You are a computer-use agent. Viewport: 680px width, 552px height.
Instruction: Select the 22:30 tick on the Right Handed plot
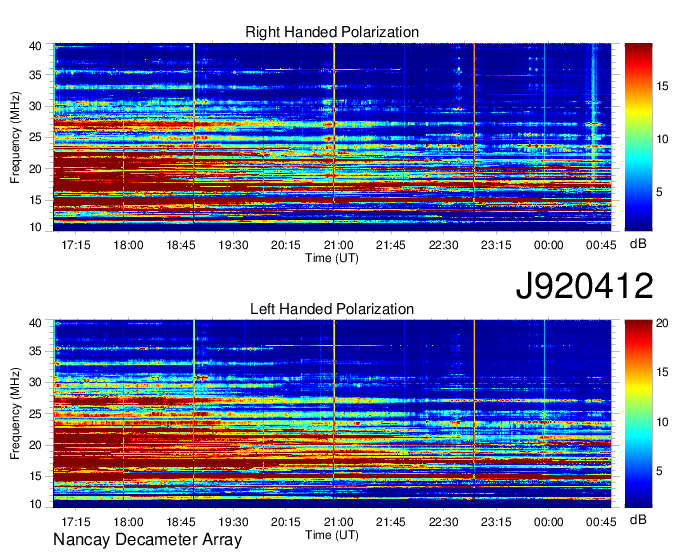(x=444, y=245)
